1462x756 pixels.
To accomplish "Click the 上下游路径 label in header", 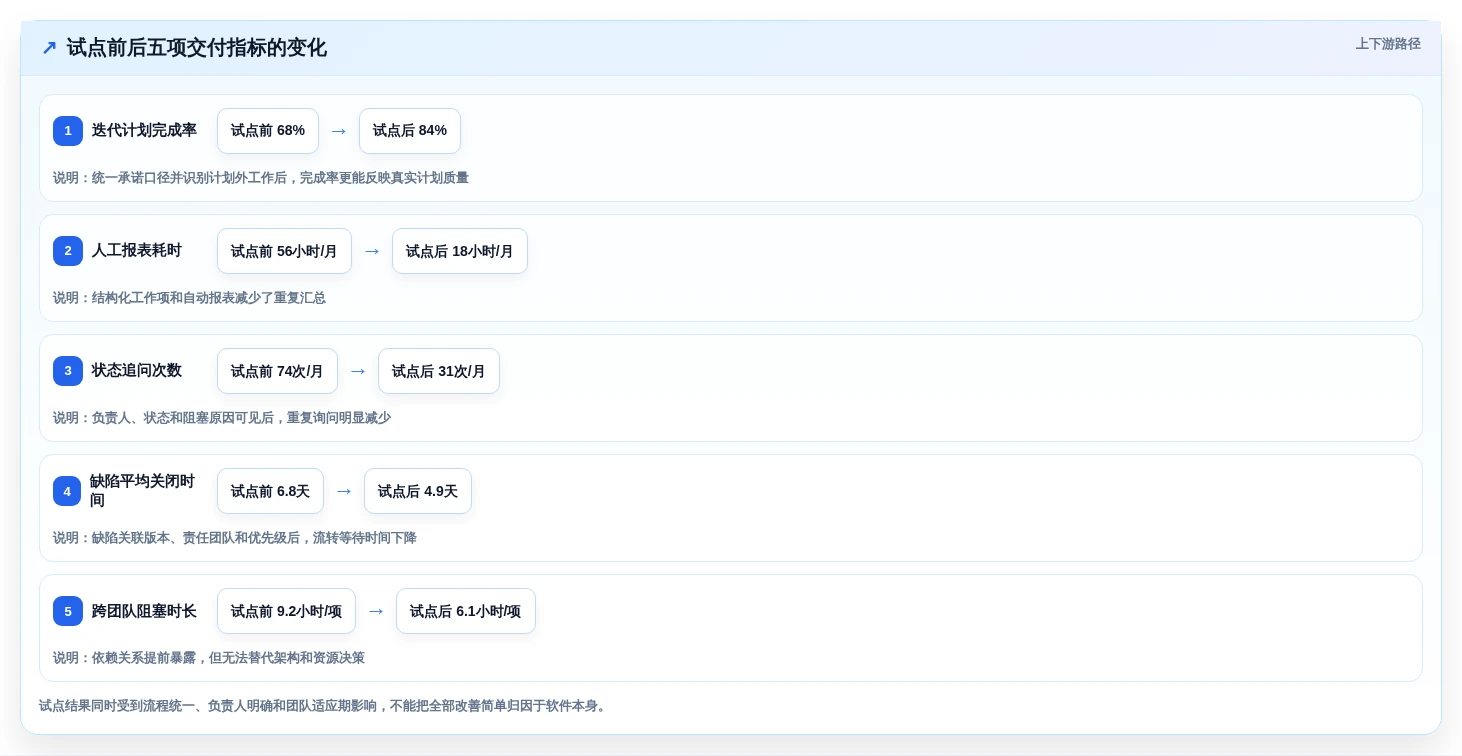I will point(1388,44).
